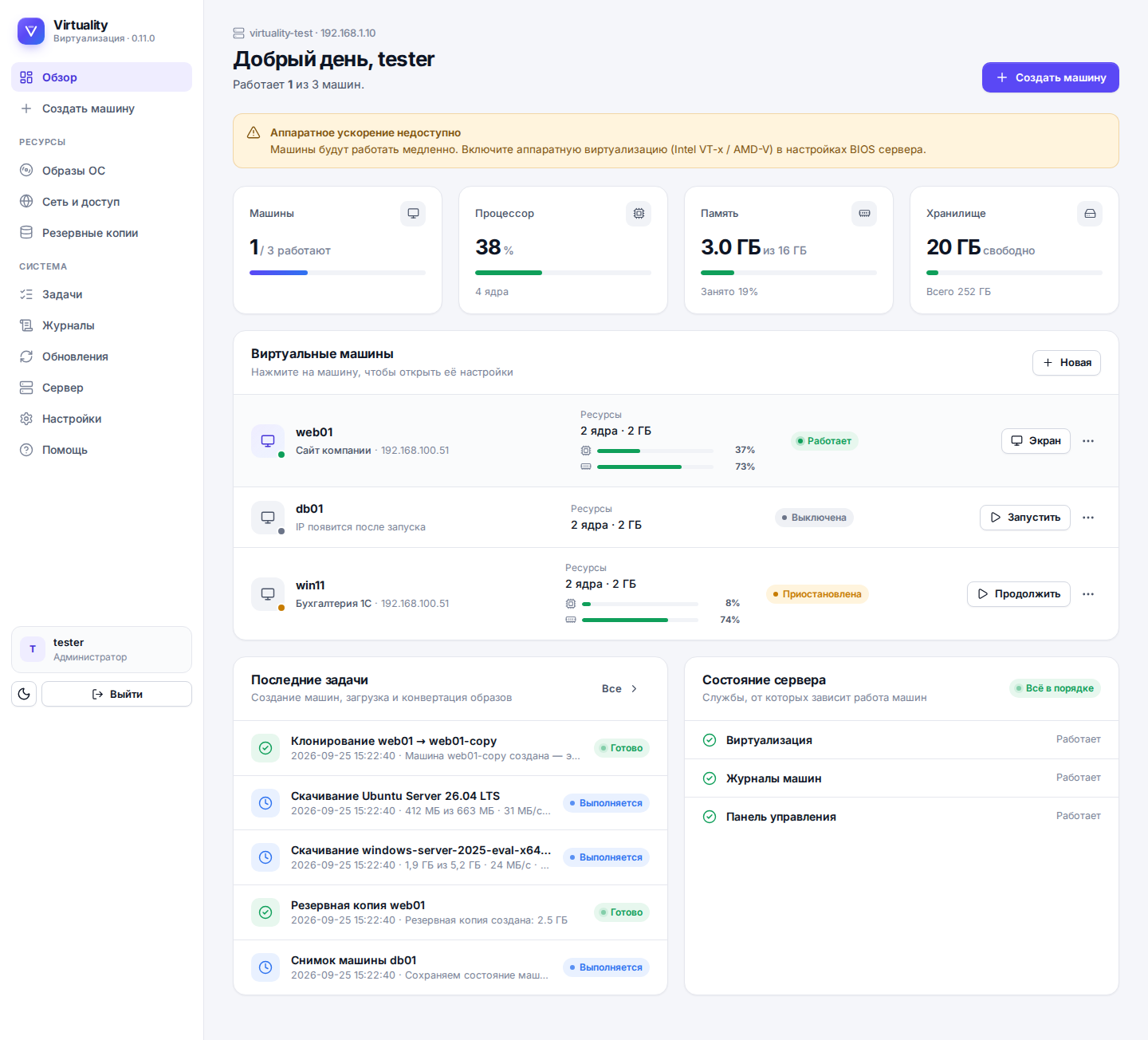Click the win11 machine monitor icon
Image resolution: width=1148 pixels, height=1040 pixels.
click(x=268, y=594)
